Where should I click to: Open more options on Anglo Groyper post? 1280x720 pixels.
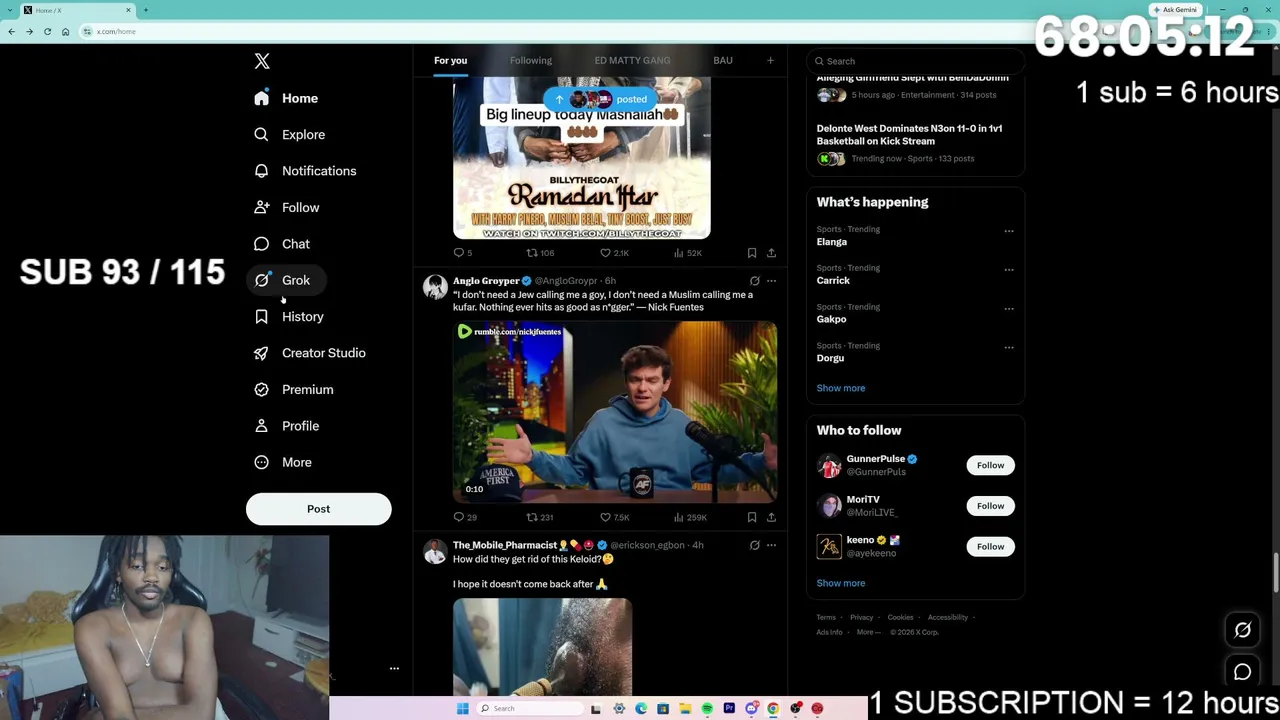tap(771, 281)
